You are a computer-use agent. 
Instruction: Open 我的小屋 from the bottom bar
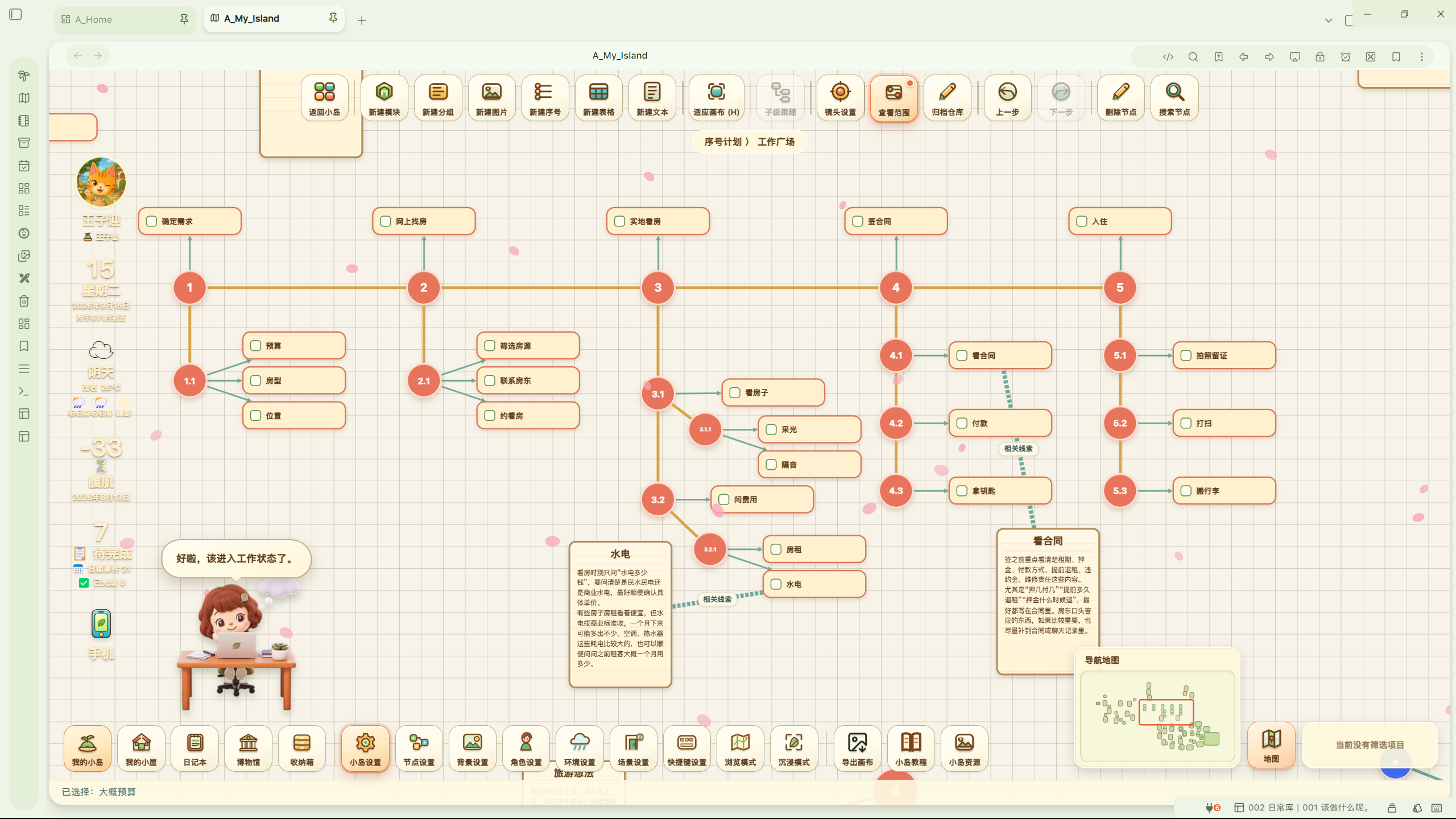[141, 748]
